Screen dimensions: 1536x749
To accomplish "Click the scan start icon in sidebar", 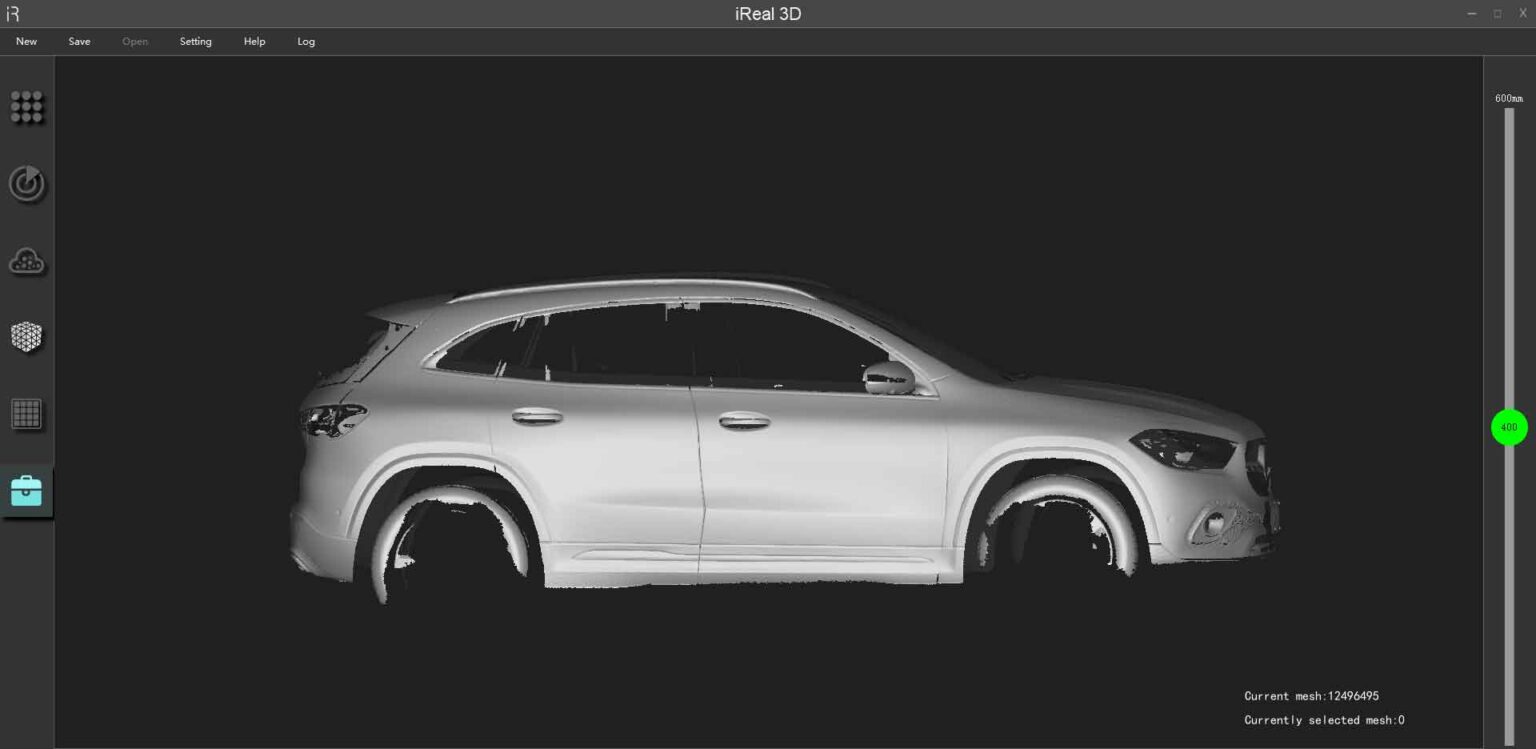I will (x=27, y=184).
